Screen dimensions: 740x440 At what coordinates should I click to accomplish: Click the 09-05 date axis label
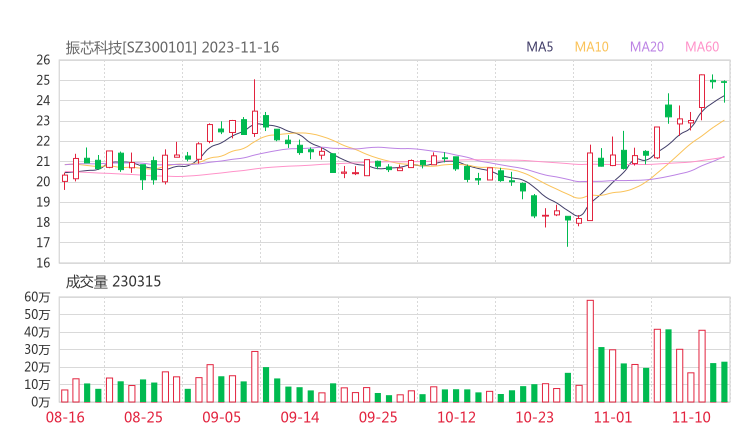point(222,417)
